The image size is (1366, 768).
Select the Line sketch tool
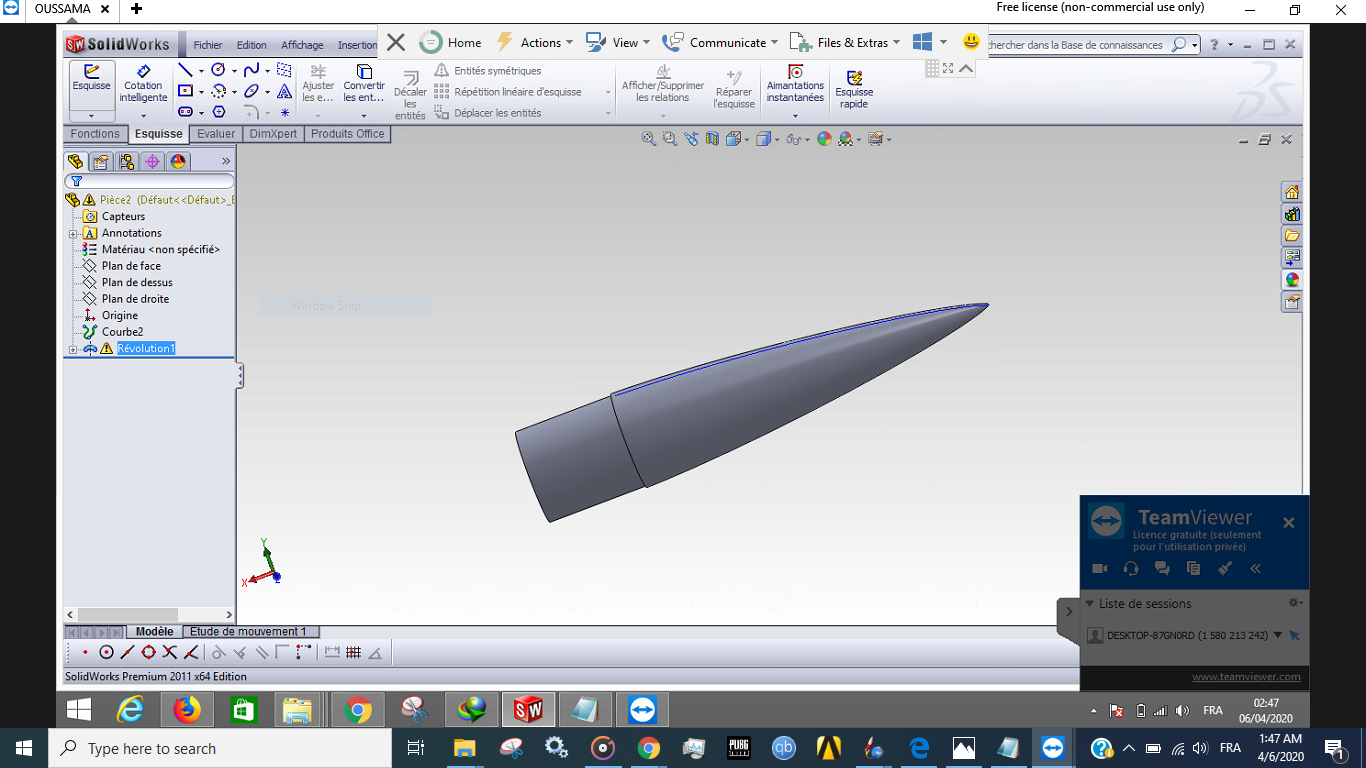pos(187,70)
